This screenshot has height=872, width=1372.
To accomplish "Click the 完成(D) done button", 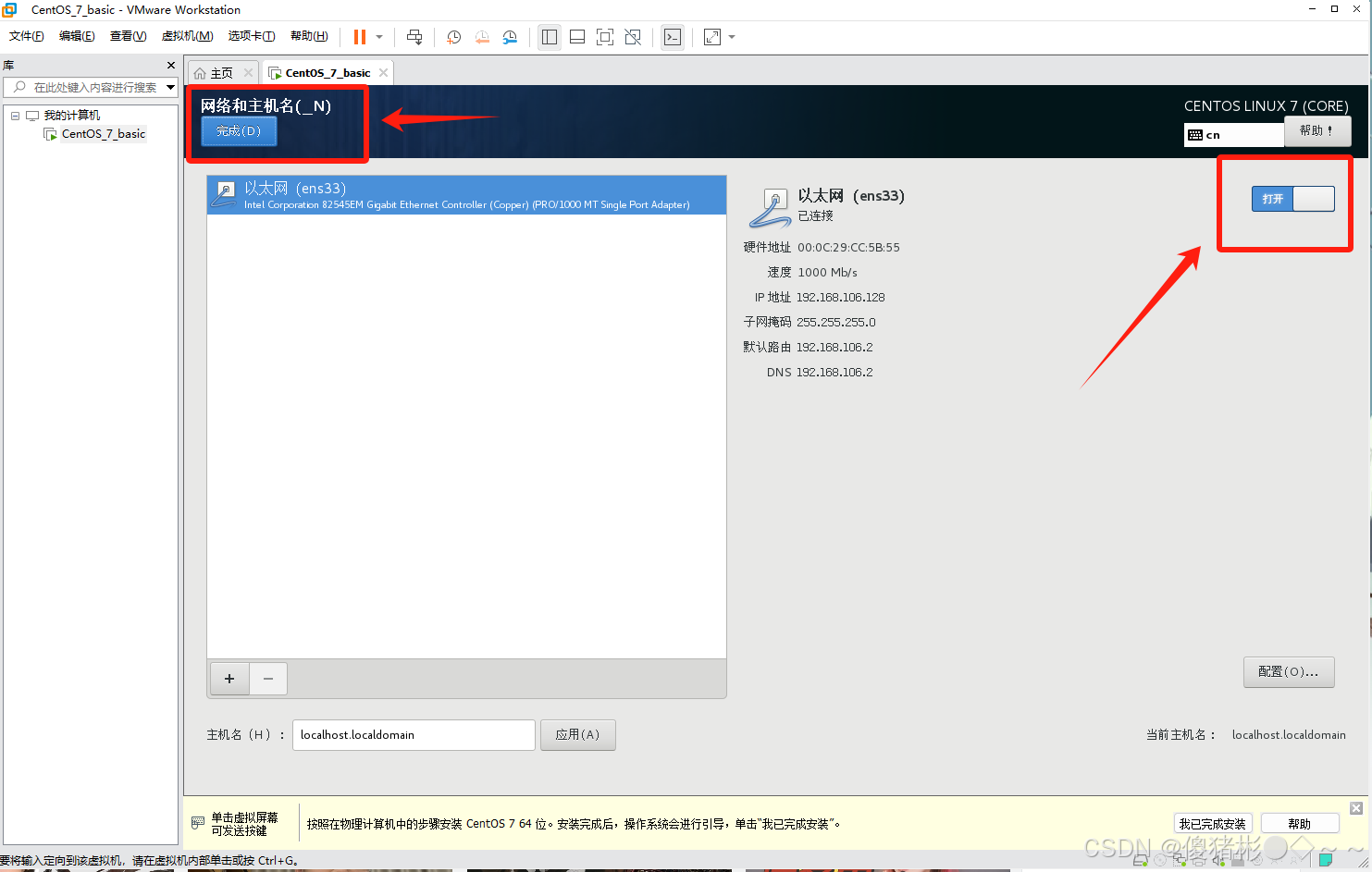I will click(239, 131).
